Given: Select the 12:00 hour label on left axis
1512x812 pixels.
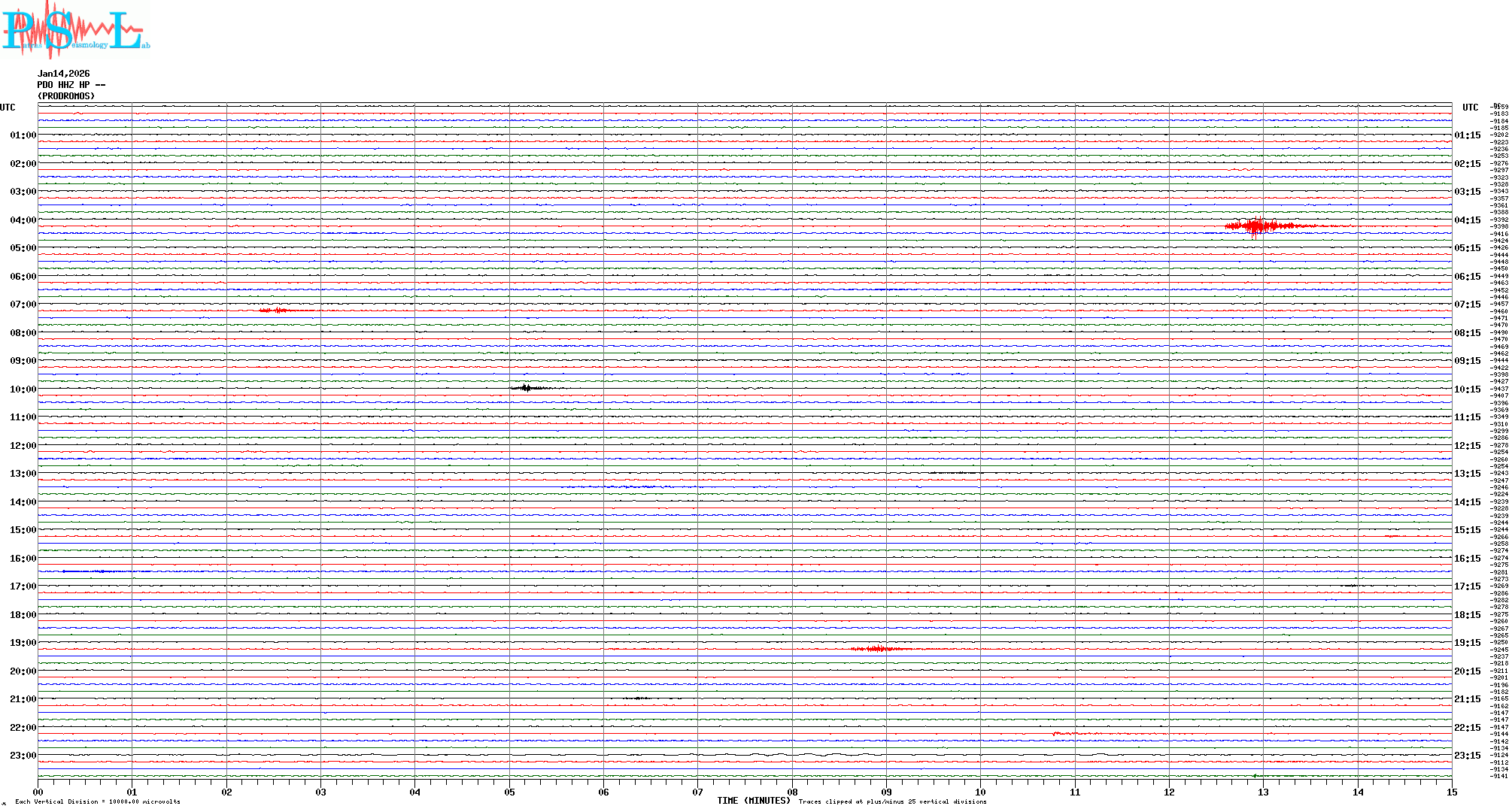Looking at the screenshot, I should 23,446.
